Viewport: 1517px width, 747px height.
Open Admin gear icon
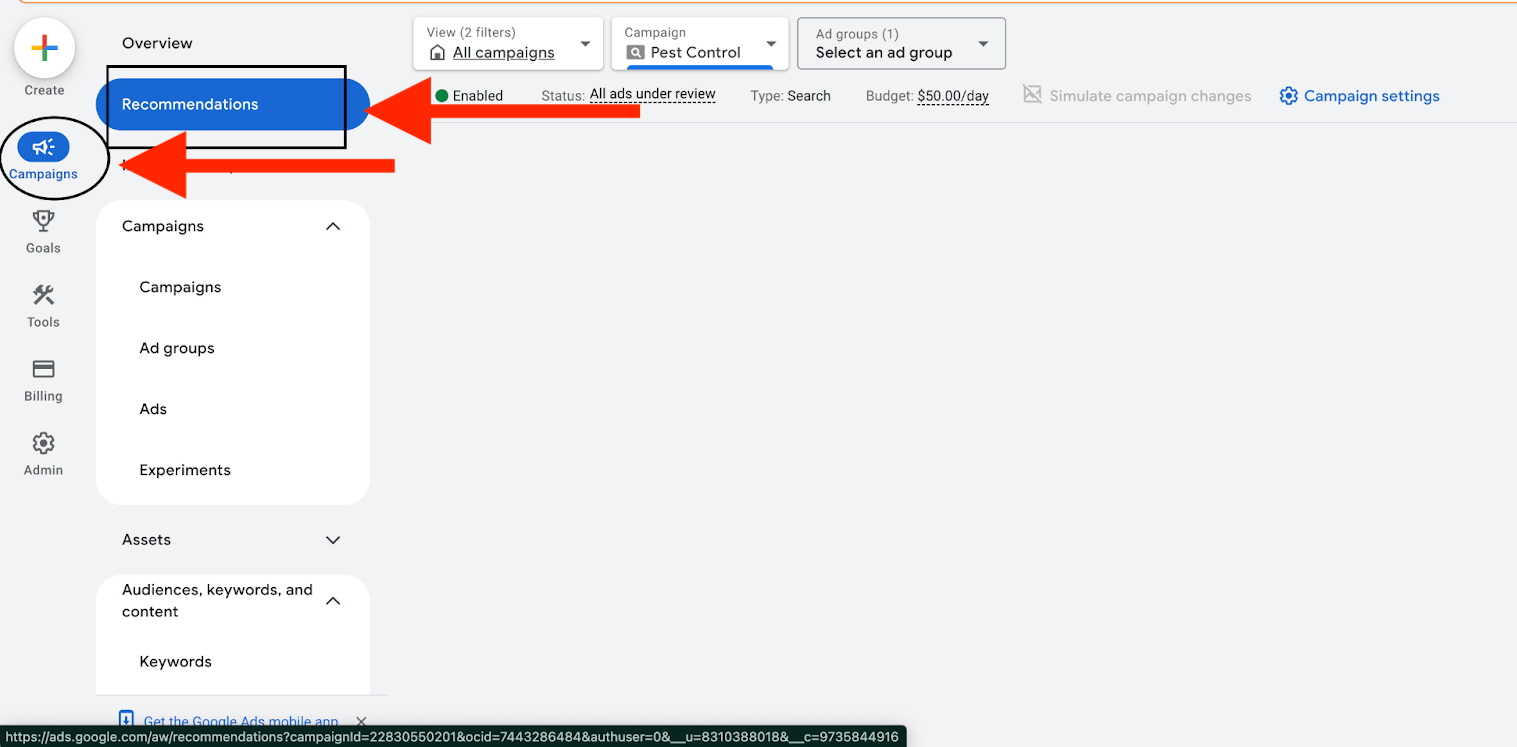click(x=43, y=443)
